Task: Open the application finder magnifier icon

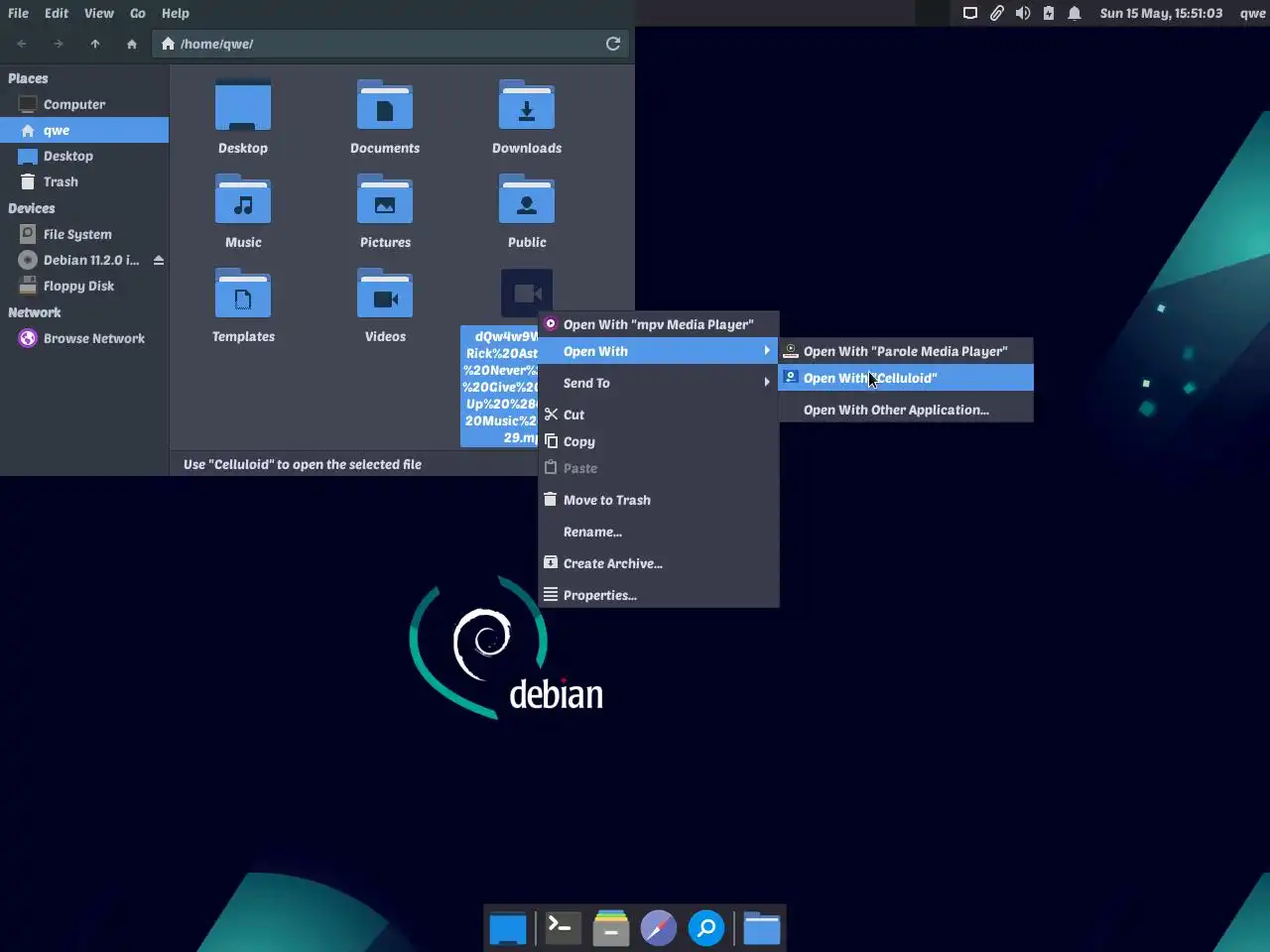Action: click(x=706, y=928)
